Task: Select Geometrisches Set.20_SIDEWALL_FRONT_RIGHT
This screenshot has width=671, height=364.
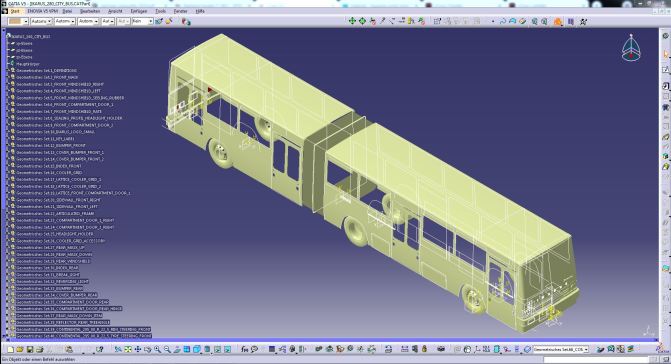Action: click(x=59, y=200)
